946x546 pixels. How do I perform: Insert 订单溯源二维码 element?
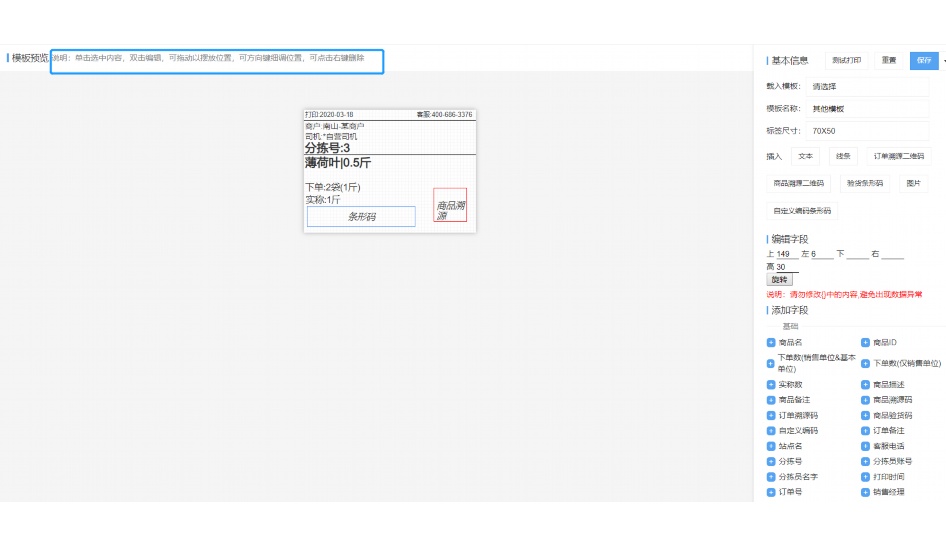[x=898, y=156]
